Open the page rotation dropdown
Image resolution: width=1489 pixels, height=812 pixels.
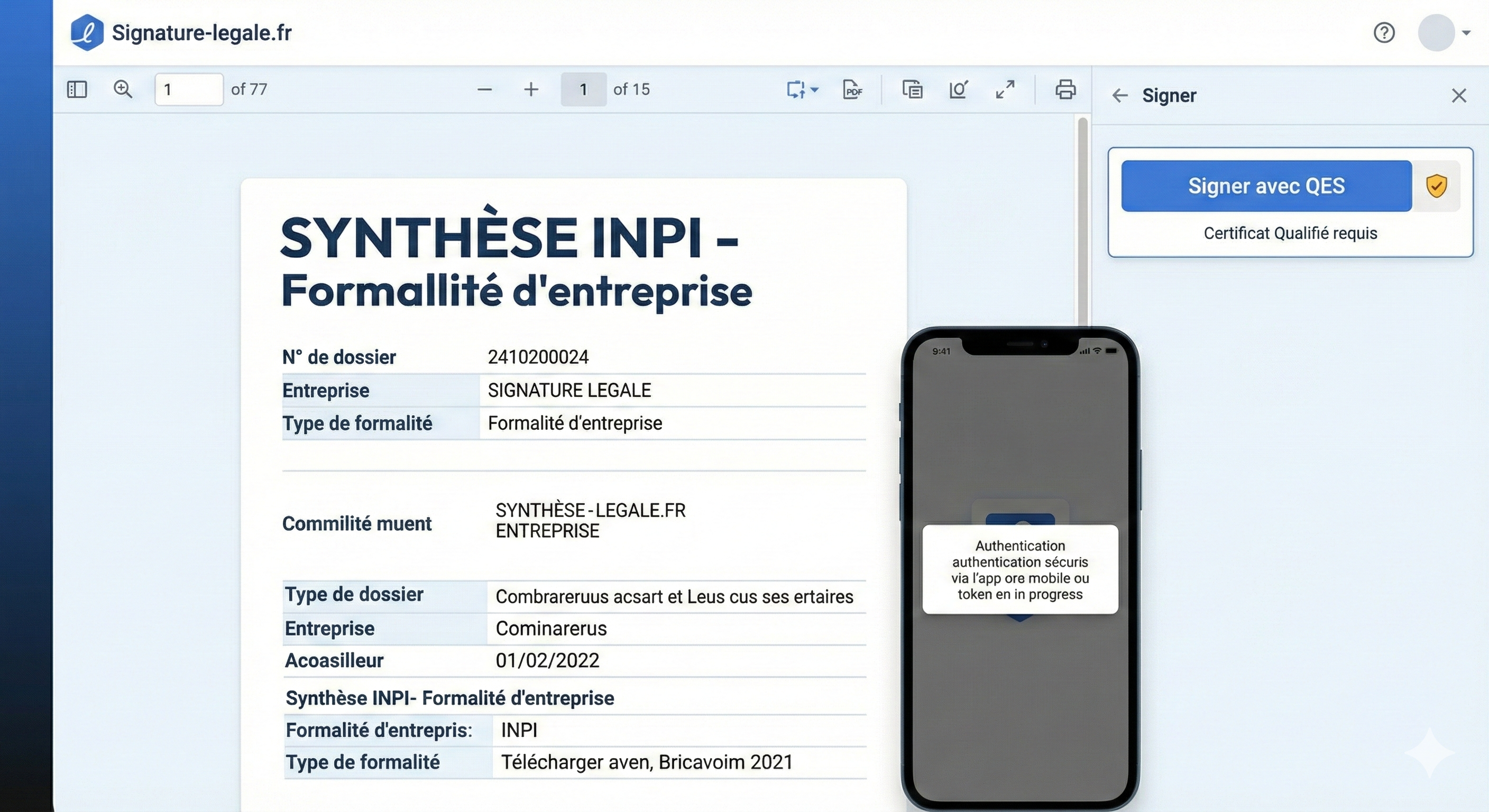[x=802, y=89]
